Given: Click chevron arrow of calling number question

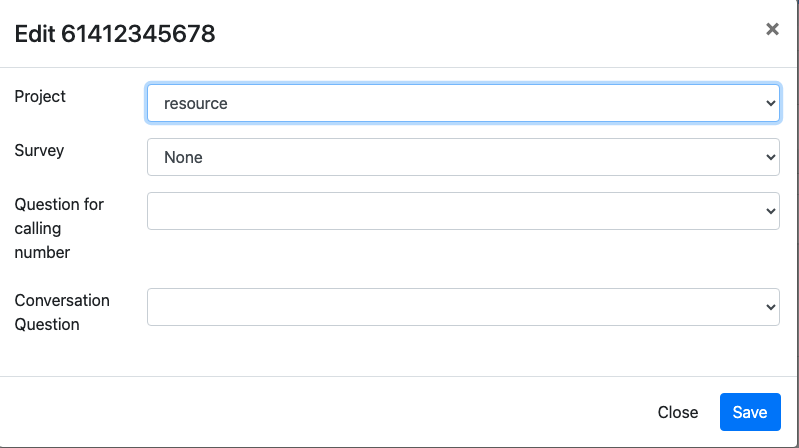Looking at the screenshot, I should click(770, 211).
